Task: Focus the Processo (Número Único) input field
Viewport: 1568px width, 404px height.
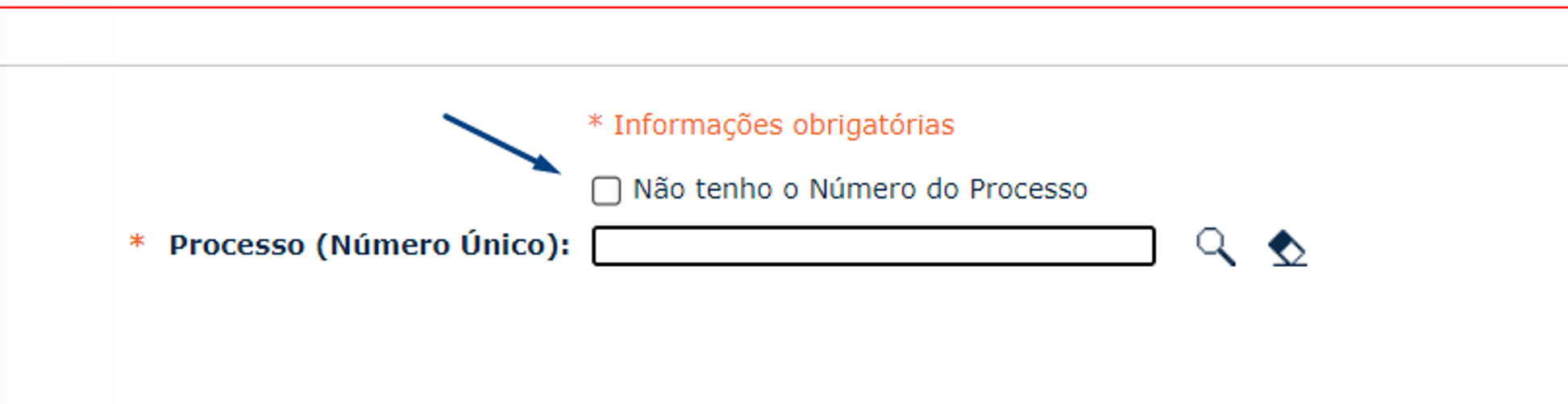Action: 873,246
